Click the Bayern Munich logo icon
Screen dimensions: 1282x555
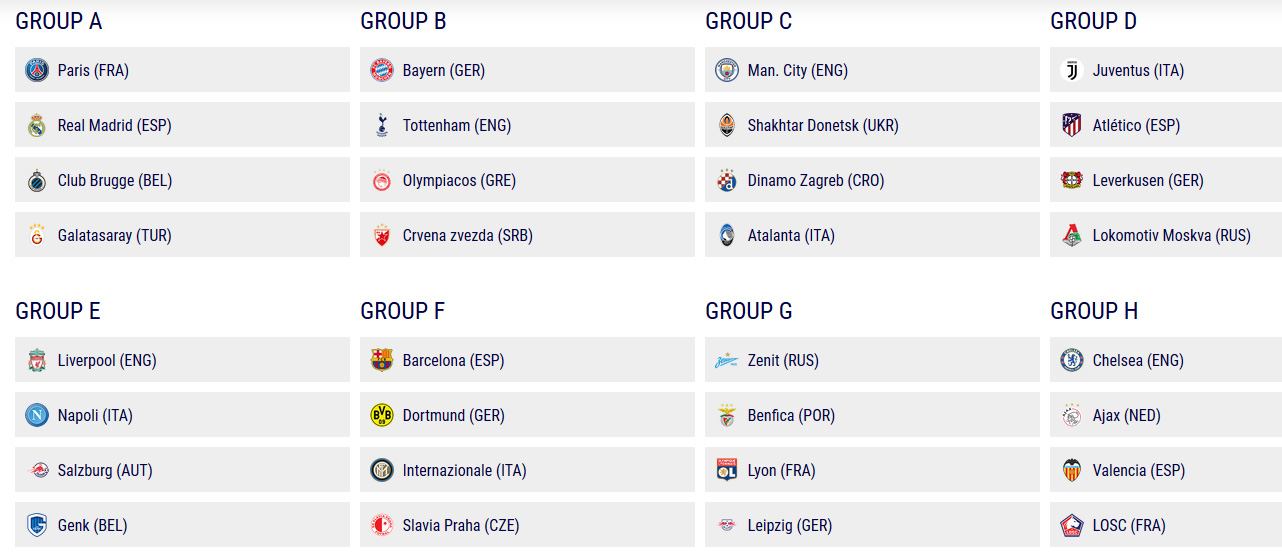click(382, 70)
